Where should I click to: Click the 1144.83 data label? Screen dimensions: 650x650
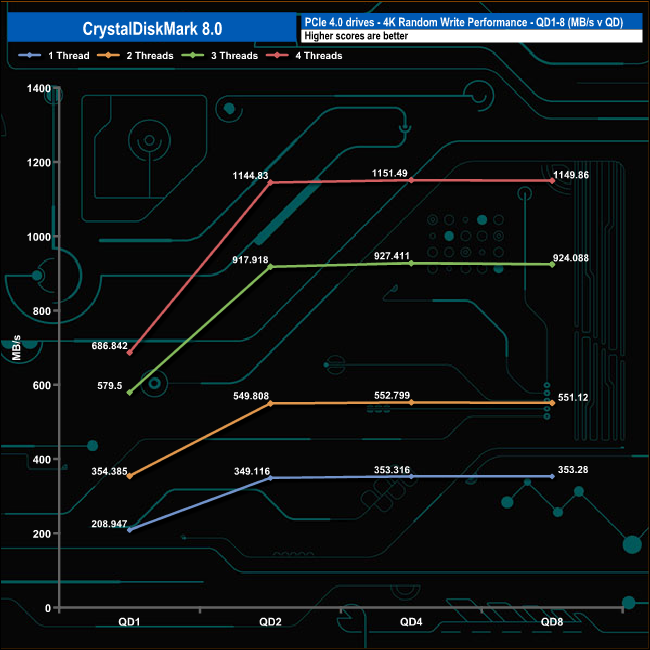pyautogui.click(x=250, y=176)
